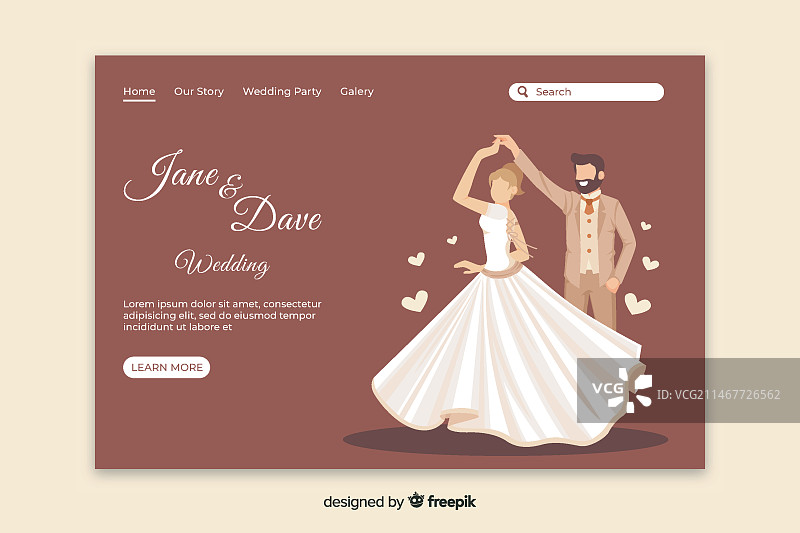
Task: Navigate to the Galery page
Action: click(x=357, y=92)
